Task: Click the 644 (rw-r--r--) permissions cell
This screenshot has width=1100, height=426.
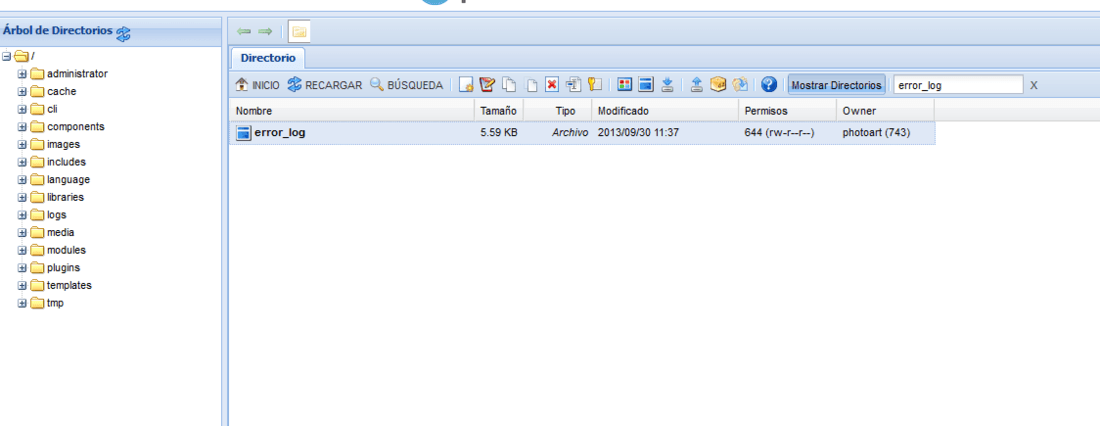Action: point(779,133)
